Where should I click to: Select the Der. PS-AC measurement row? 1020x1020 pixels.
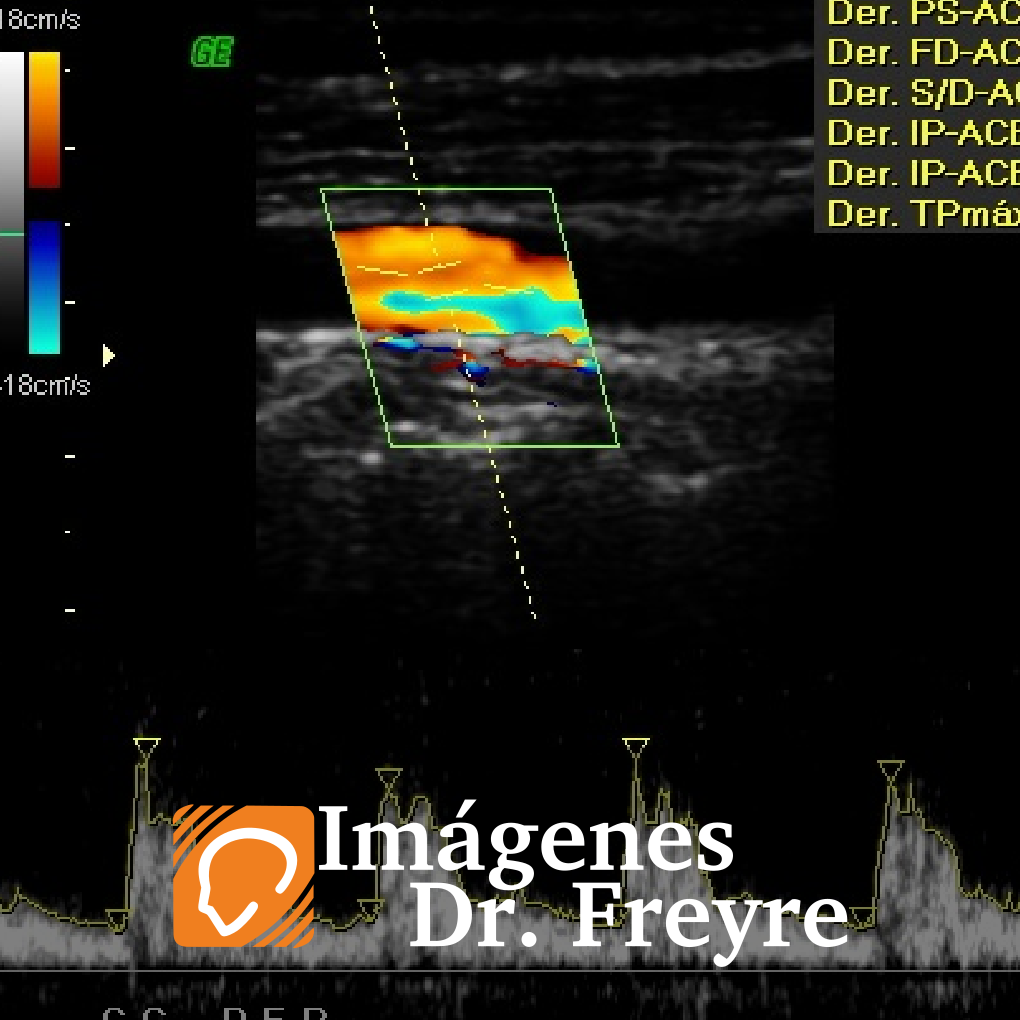(x=921, y=13)
